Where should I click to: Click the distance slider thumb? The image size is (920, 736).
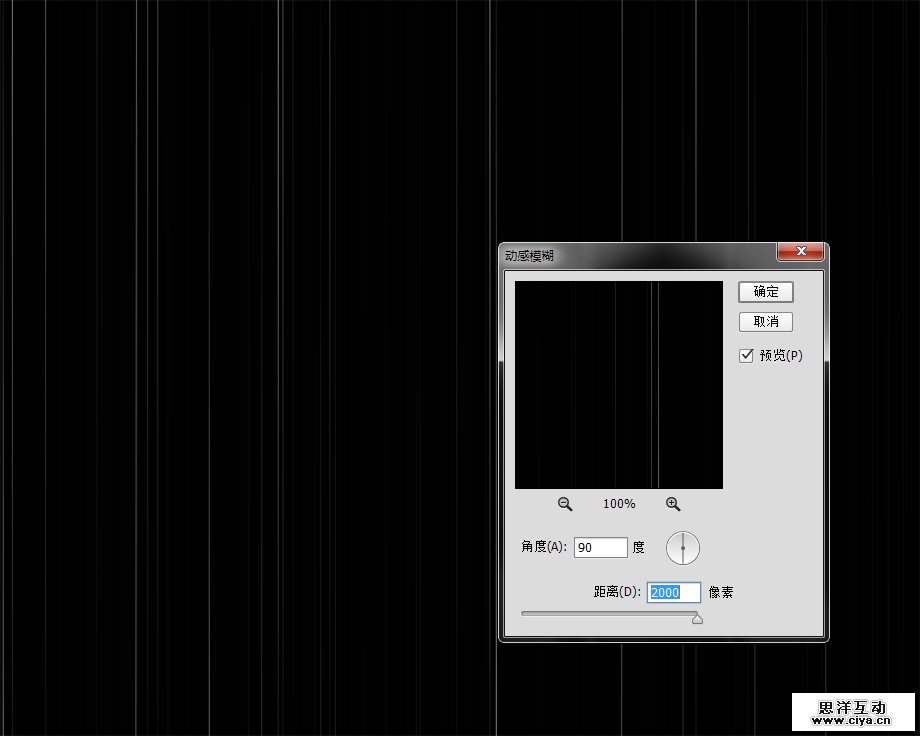697,619
